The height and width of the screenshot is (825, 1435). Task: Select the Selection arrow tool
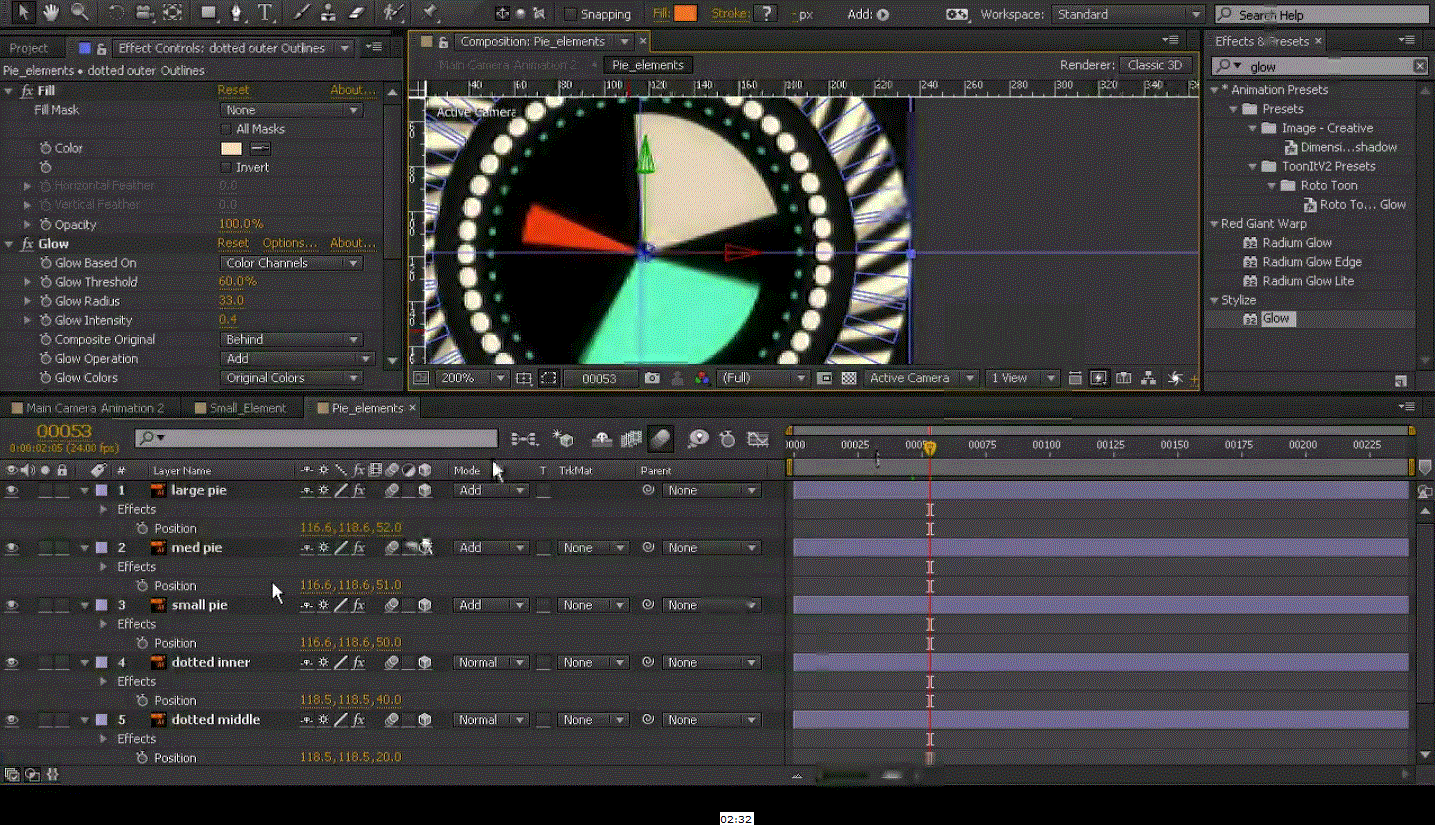pyautogui.click(x=24, y=13)
